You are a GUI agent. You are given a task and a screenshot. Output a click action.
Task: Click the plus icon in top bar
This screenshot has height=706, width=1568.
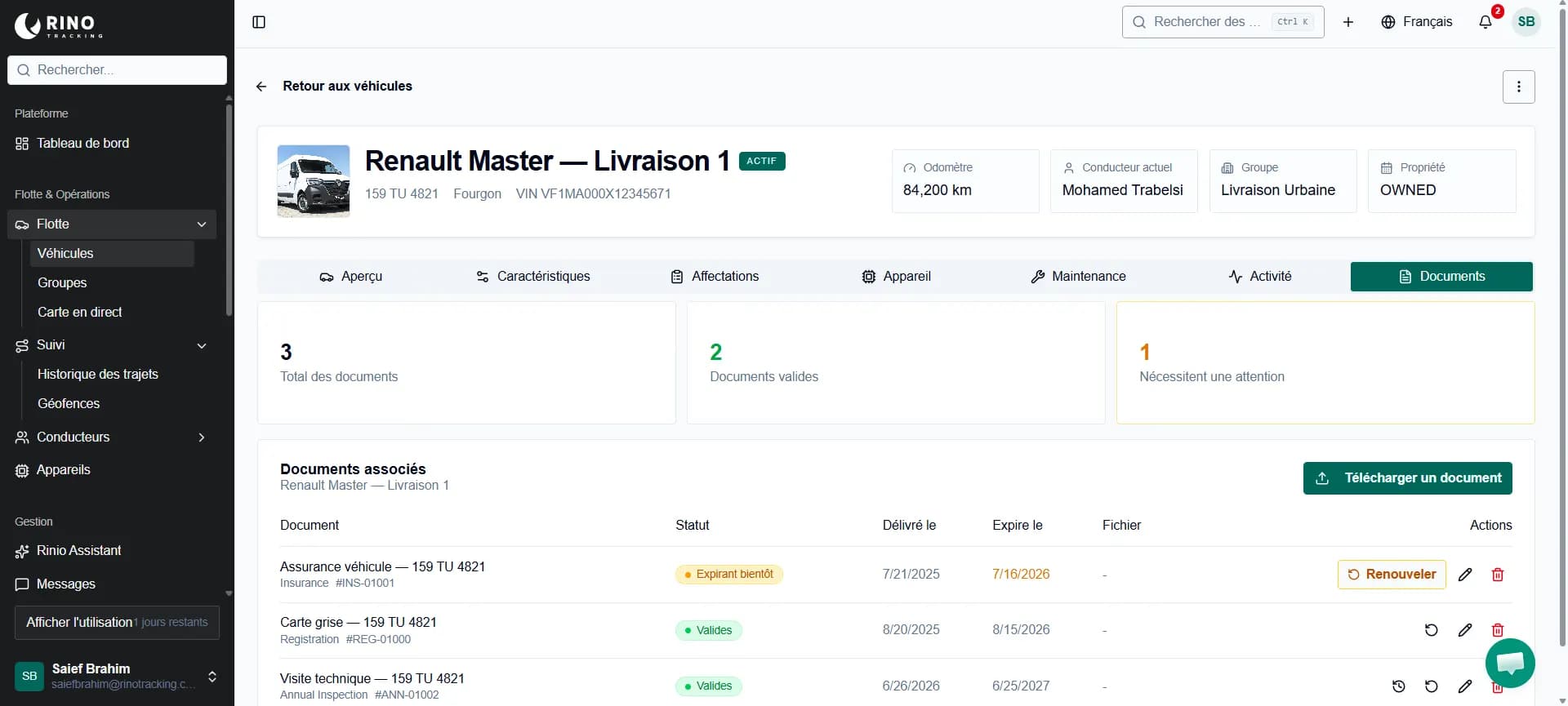(x=1348, y=22)
